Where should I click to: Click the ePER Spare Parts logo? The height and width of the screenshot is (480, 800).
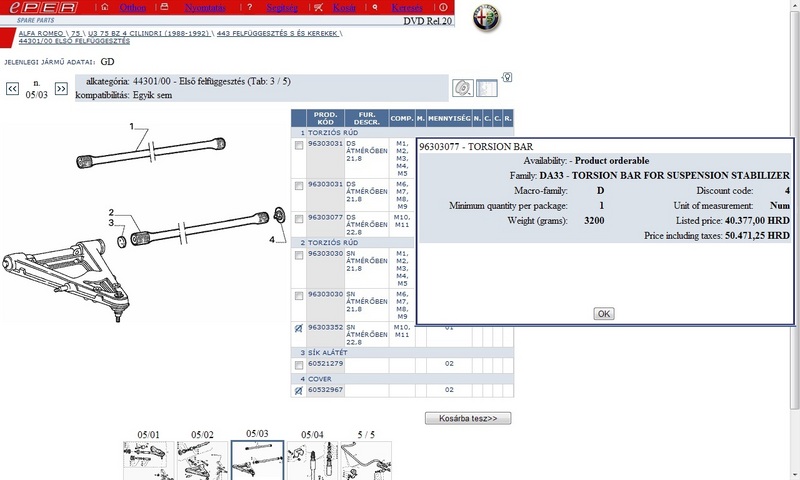click(43, 12)
